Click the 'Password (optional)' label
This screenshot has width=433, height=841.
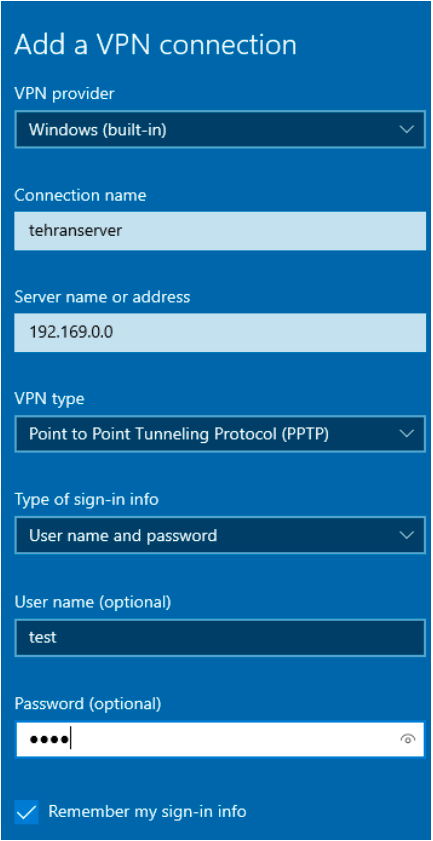87,704
